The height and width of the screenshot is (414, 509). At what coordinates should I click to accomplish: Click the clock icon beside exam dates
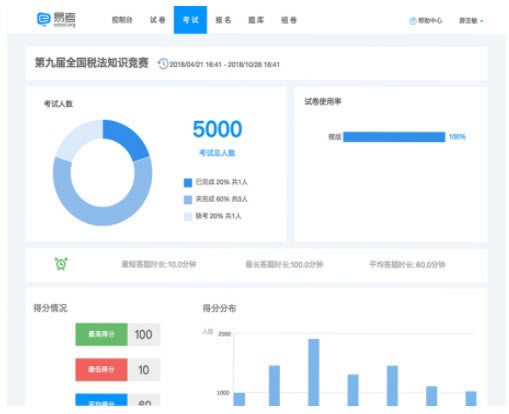pos(163,64)
